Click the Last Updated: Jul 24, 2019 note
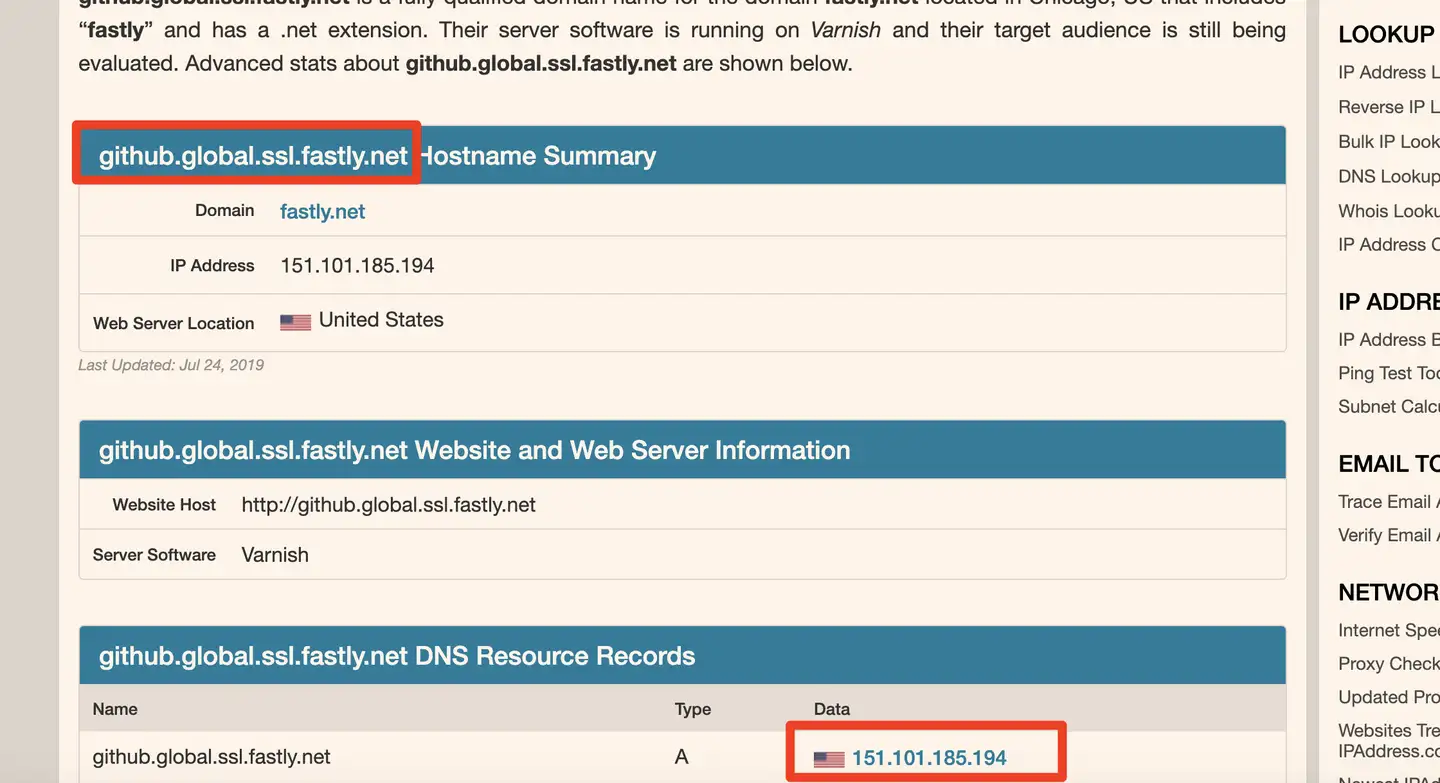The image size is (1440, 783). tap(171, 365)
